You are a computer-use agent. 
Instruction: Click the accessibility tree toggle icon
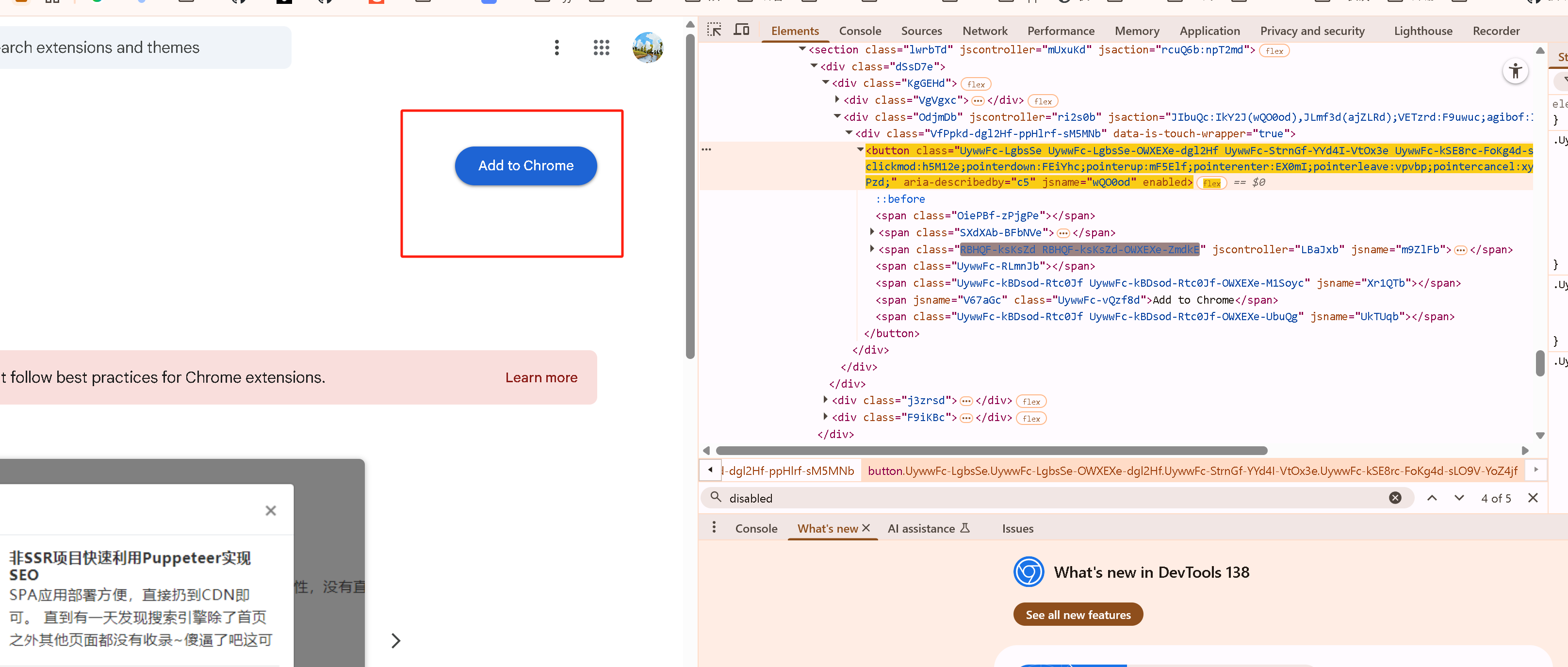coord(1515,72)
